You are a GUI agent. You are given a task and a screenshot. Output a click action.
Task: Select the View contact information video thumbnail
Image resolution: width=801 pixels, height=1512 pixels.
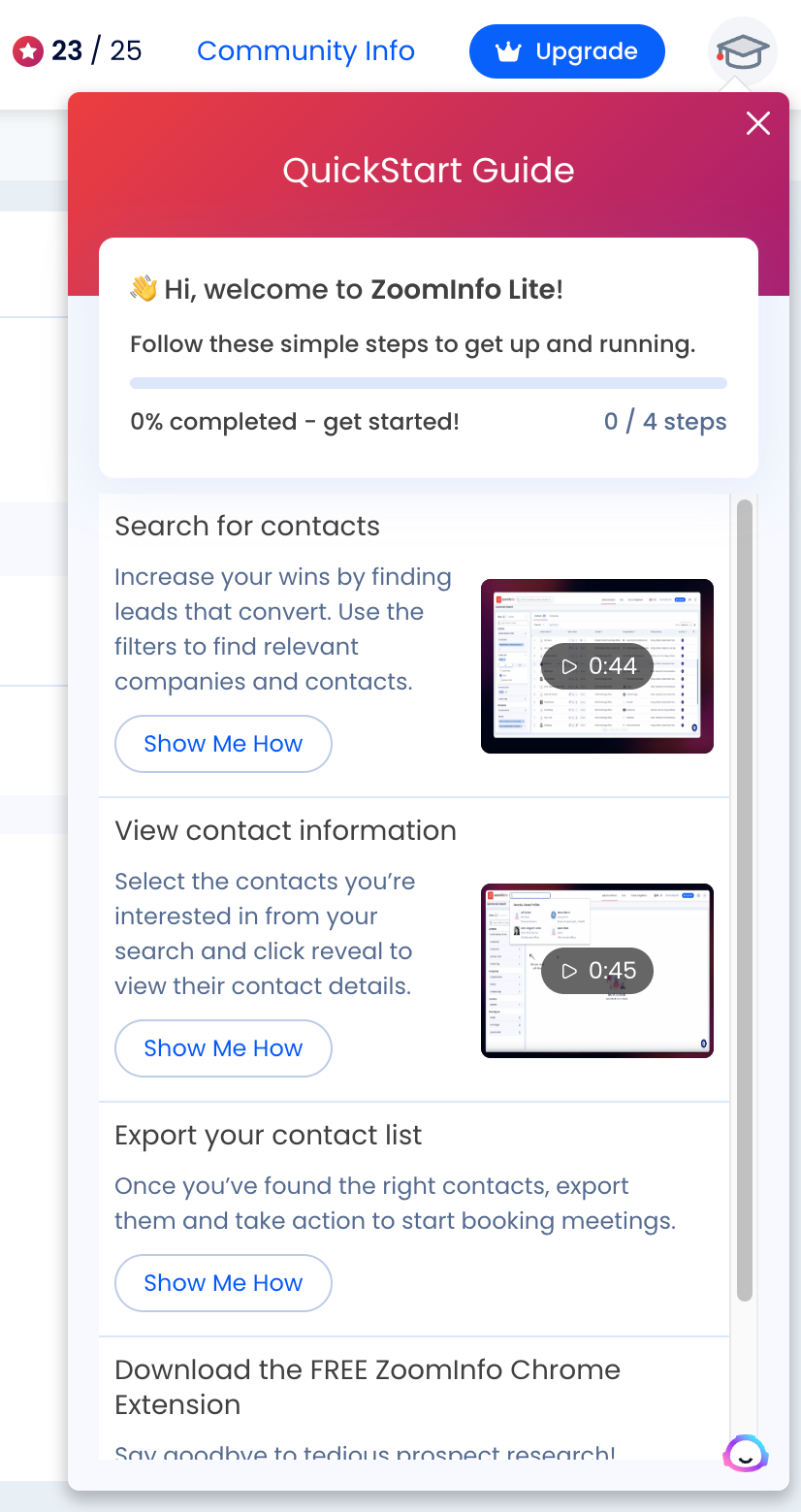click(597, 971)
